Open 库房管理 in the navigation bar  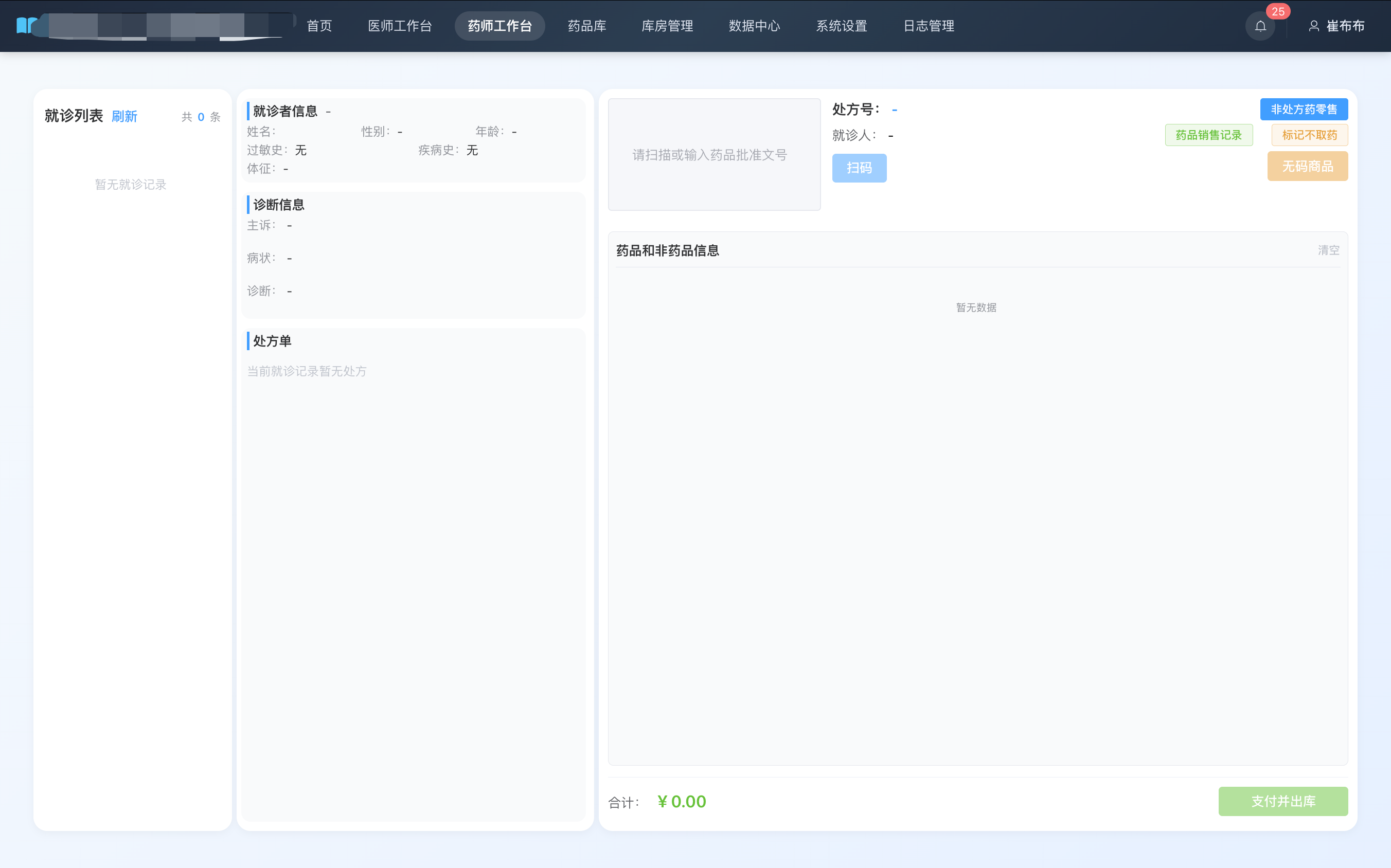point(667,26)
